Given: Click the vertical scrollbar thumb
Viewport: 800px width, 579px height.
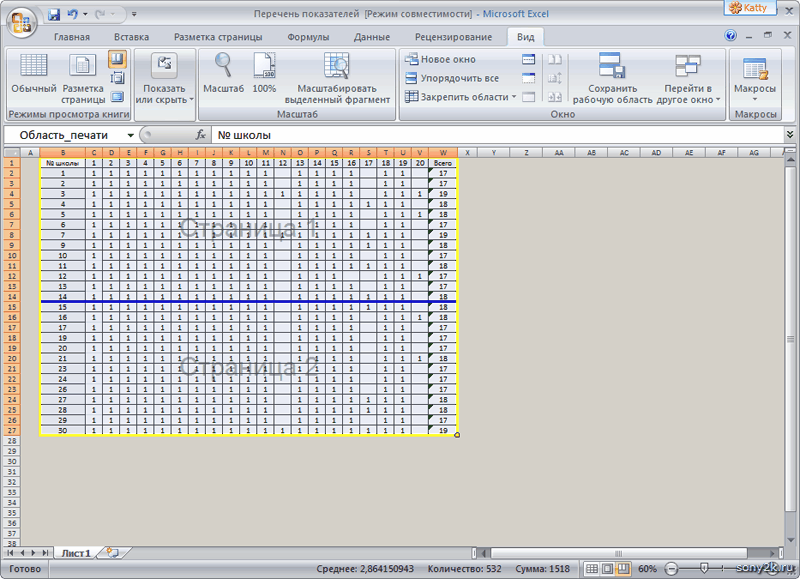Looking at the screenshot, I should (x=791, y=339).
